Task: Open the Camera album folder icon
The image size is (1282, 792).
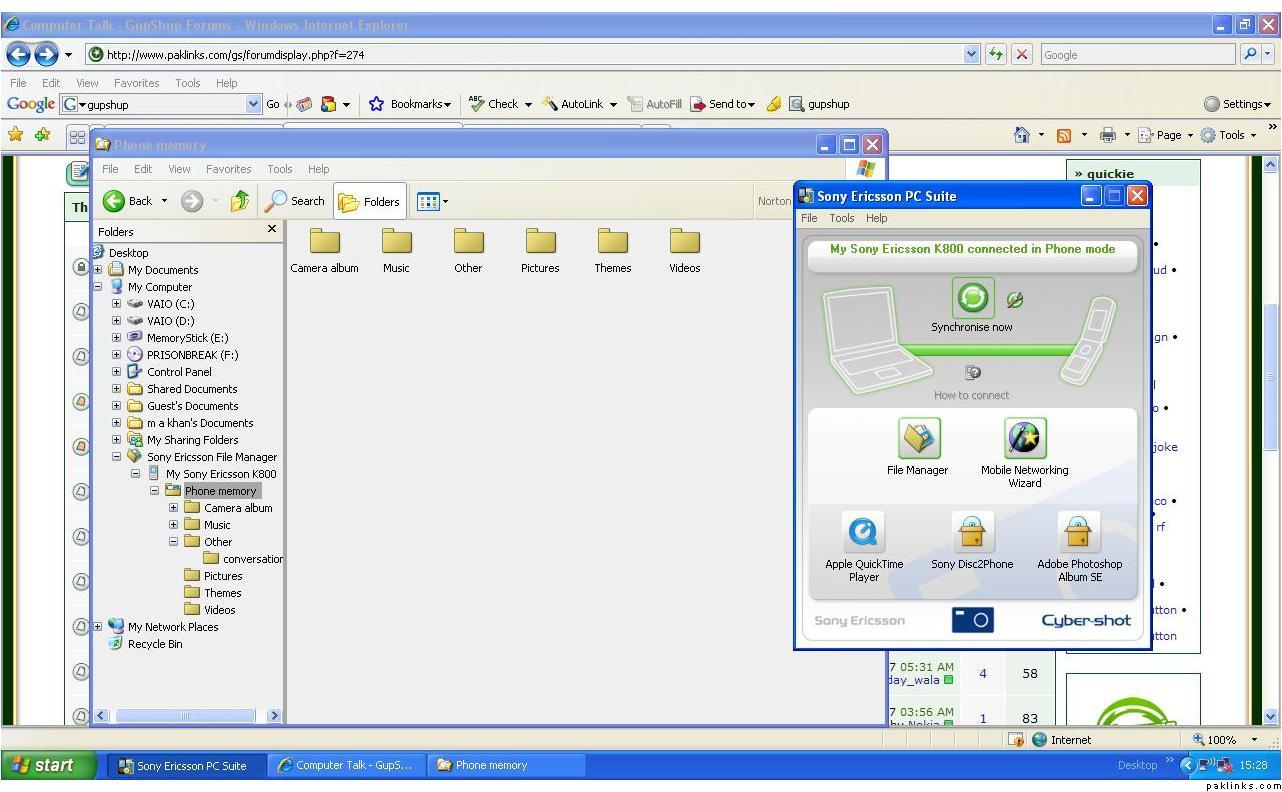Action: click(324, 242)
